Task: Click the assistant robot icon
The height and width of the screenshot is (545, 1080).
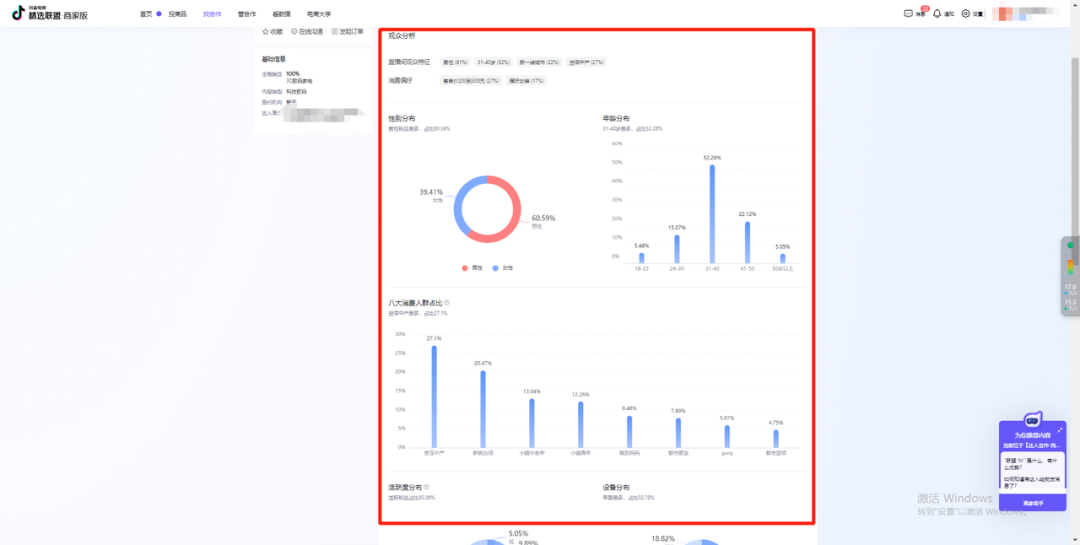Action: coord(1032,420)
